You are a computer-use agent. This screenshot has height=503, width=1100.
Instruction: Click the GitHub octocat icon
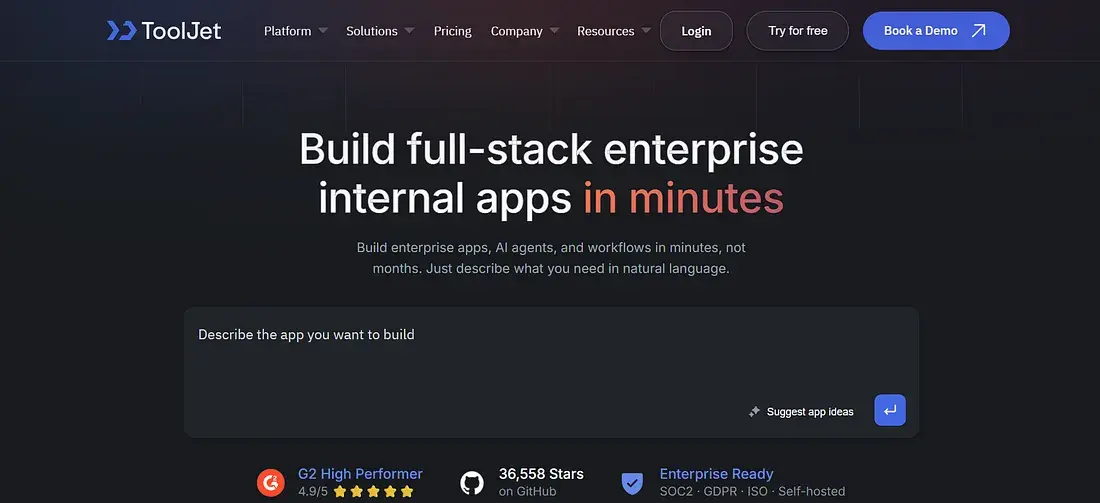point(473,483)
